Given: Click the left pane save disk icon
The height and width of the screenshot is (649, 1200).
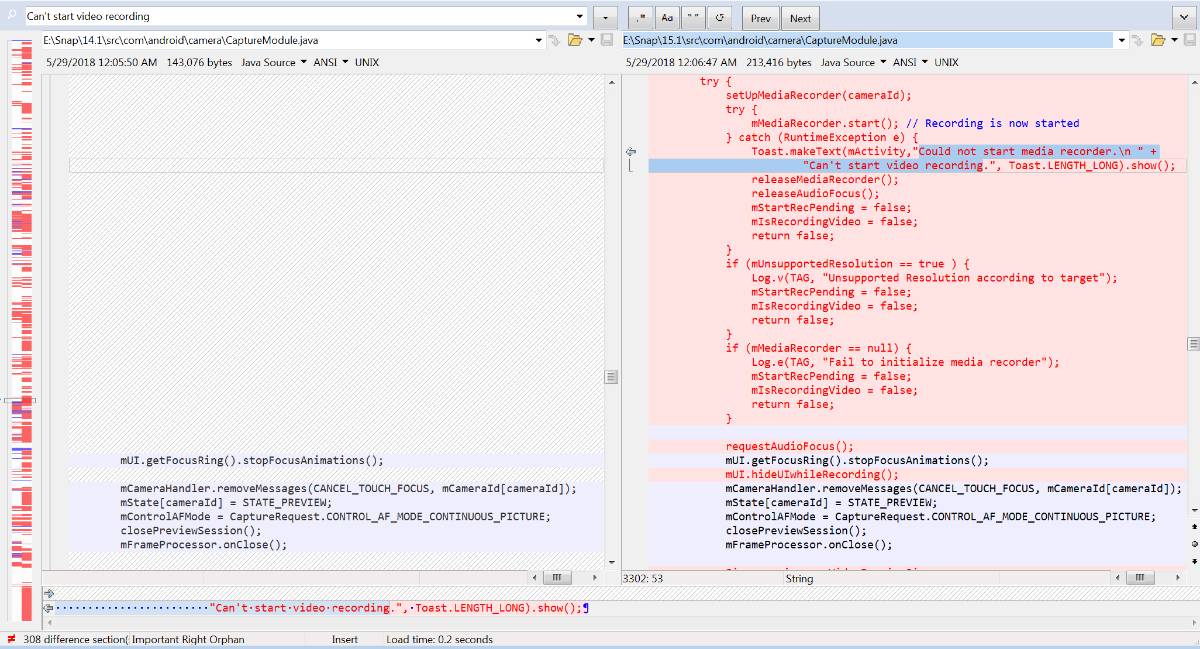Looking at the screenshot, I should [x=605, y=40].
